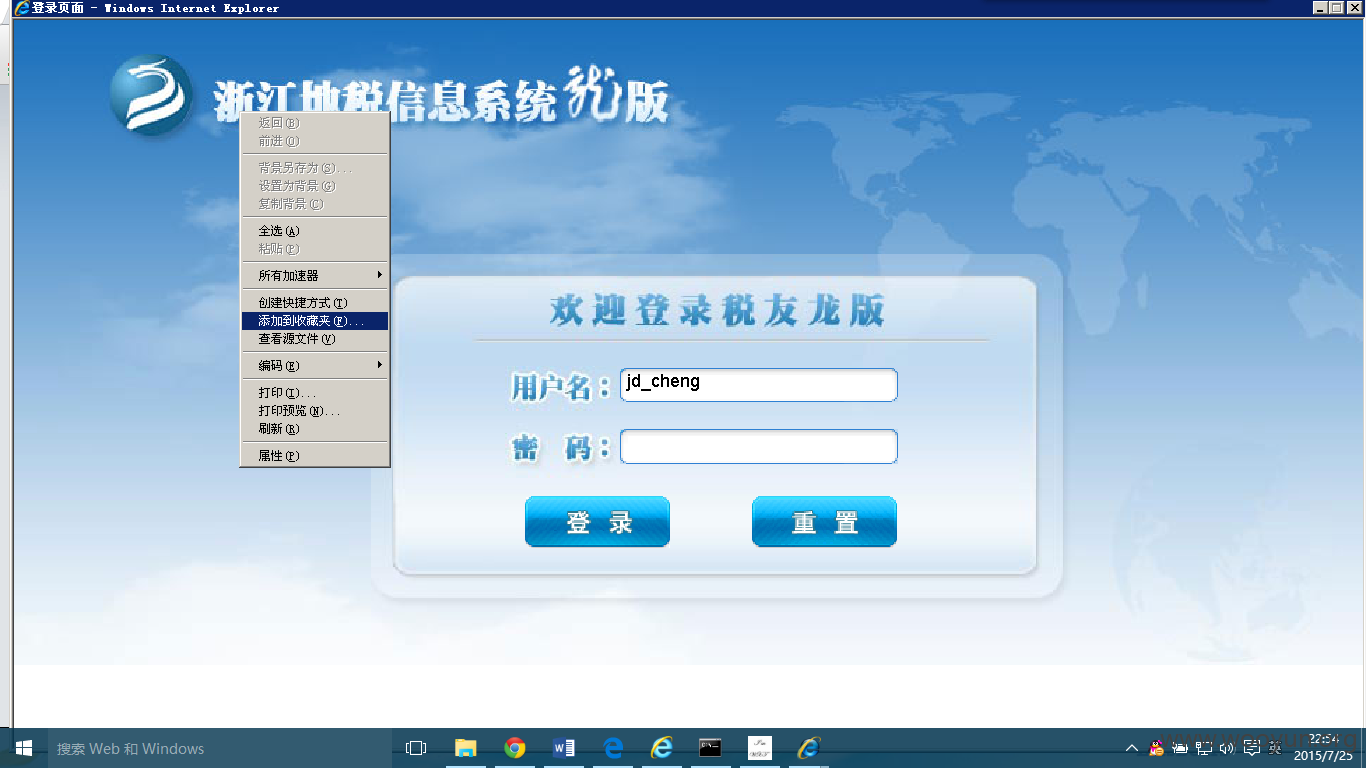Open Command Prompt from taskbar

(711, 748)
